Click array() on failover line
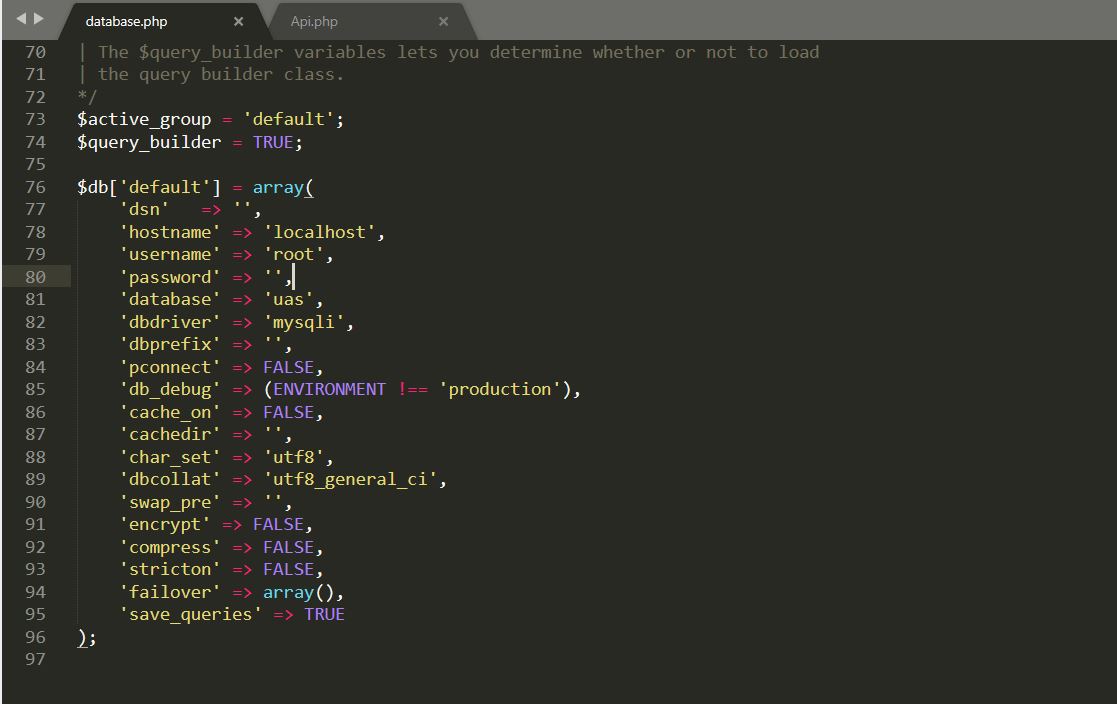This screenshot has height=704, width=1117. [x=298, y=592]
